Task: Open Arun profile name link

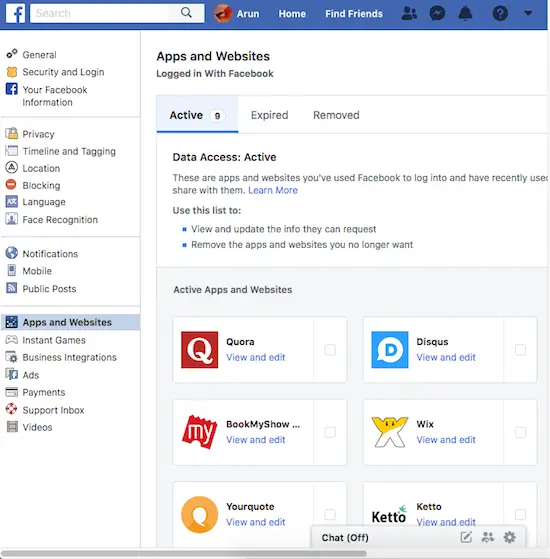Action: coord(248,14)
